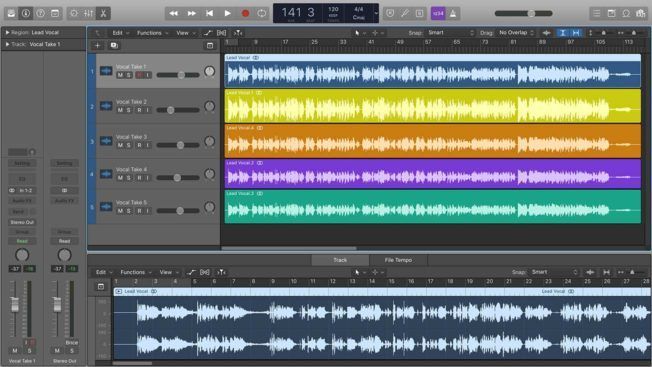Click the Vocal Take 2 track waveform icon
The width and height of the screenshot is (652, 367).
click(x=106, y=106)
